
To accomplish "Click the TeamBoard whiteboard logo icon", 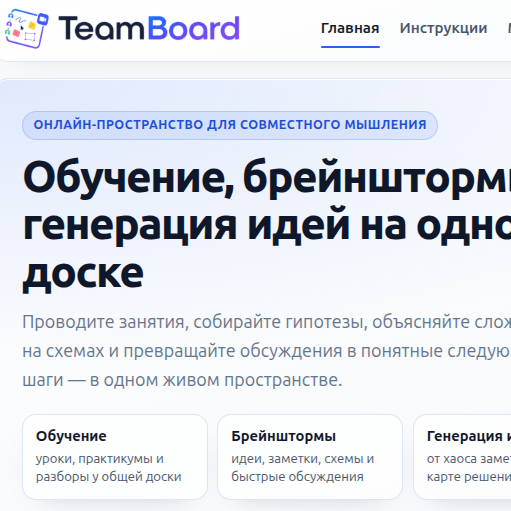I will coord(27,29).
